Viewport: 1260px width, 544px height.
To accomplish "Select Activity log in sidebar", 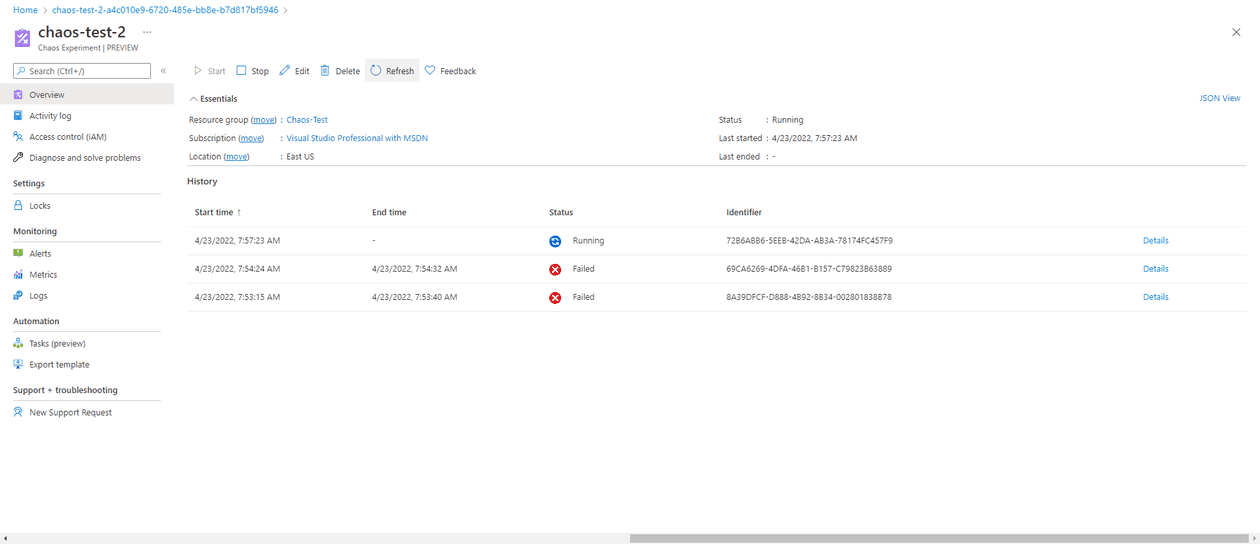I will tap(50, 116).
